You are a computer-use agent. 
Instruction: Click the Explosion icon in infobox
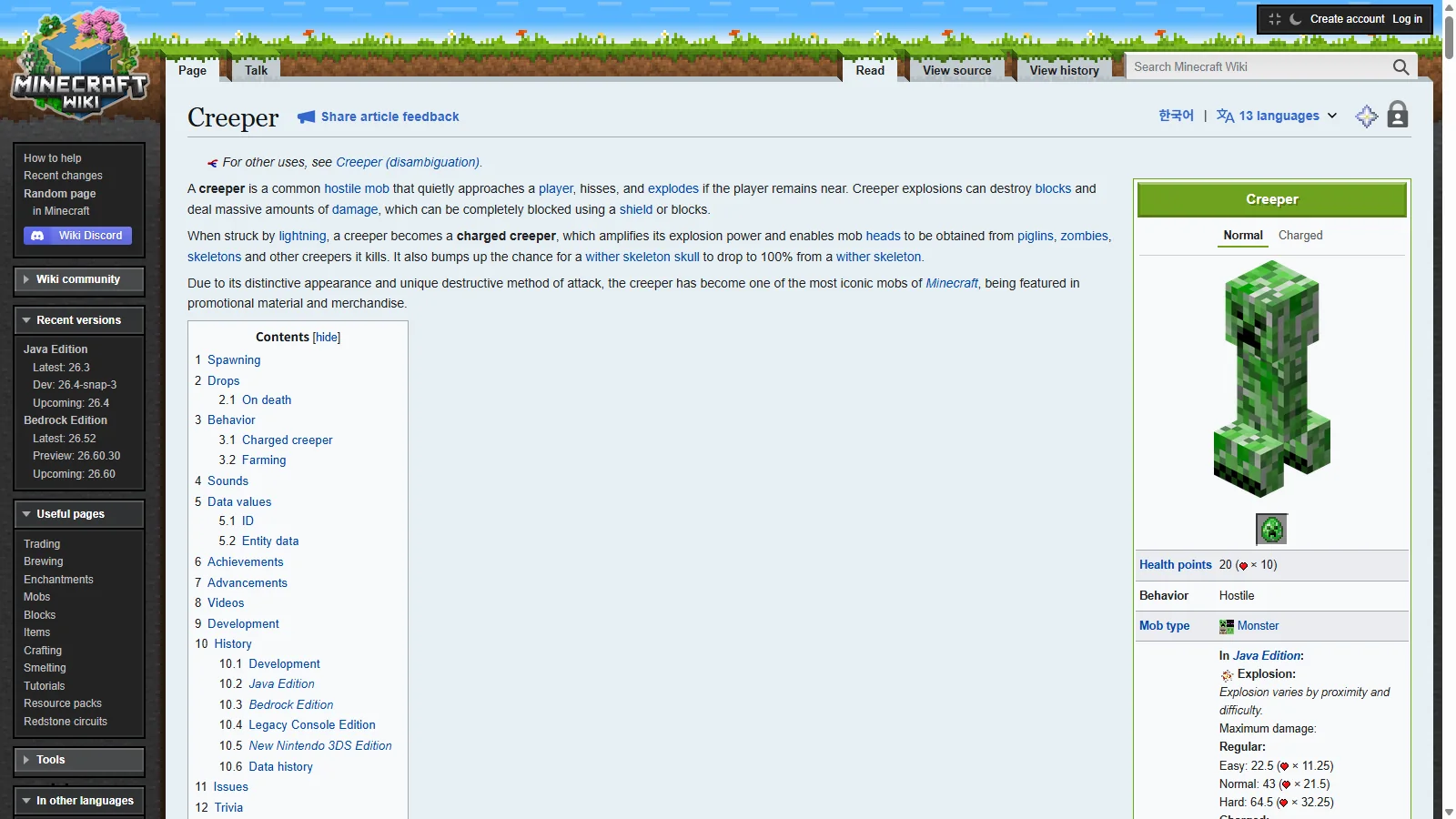click(1227, 674)
